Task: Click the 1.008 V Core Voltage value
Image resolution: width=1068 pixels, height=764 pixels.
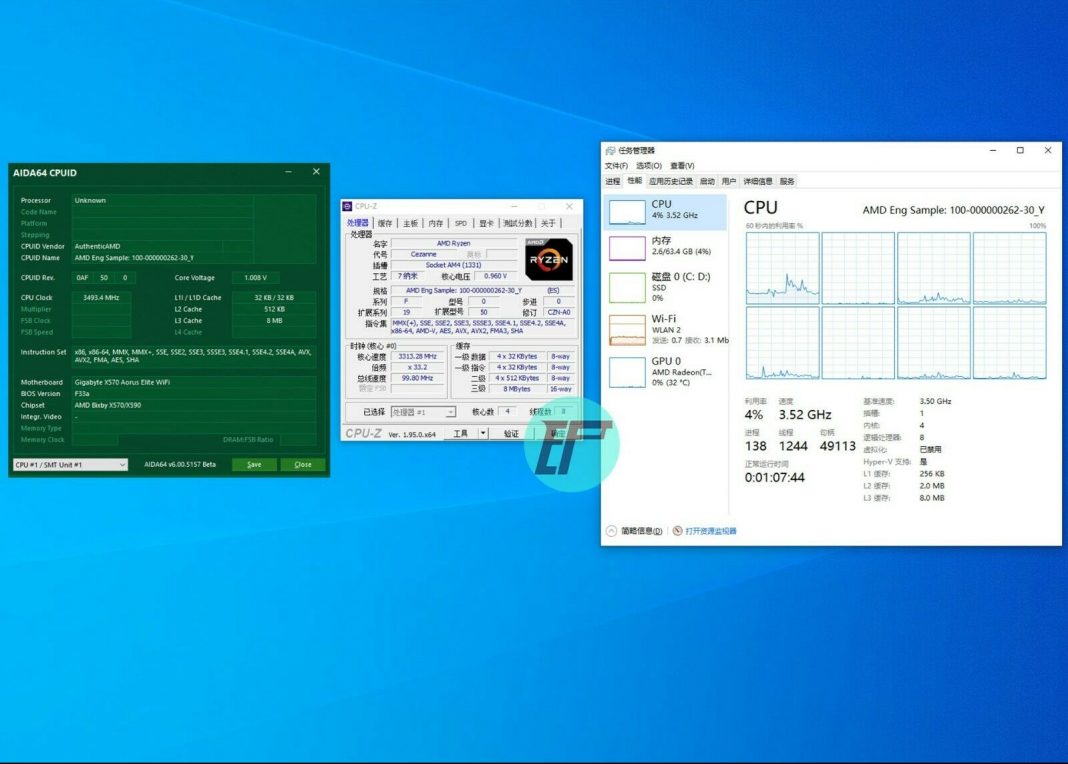Action: pyautogui.click(x=255, y=278)
